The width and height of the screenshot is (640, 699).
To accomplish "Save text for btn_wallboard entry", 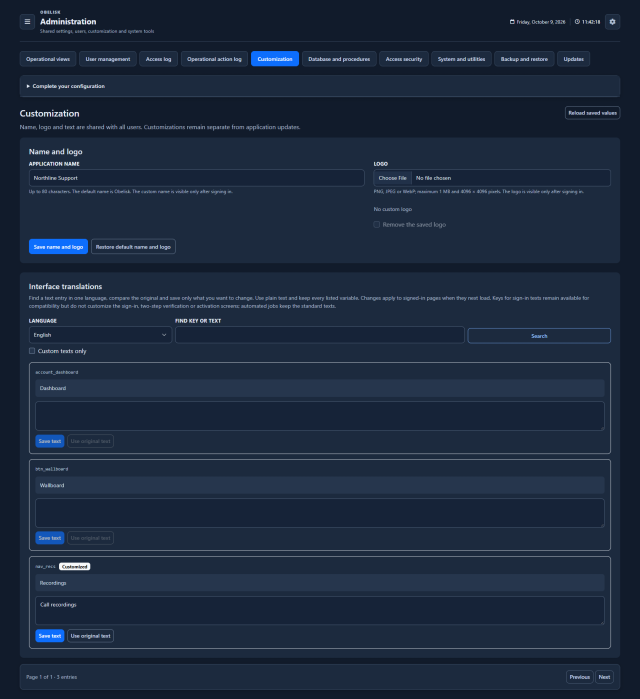I will (49, 538).
